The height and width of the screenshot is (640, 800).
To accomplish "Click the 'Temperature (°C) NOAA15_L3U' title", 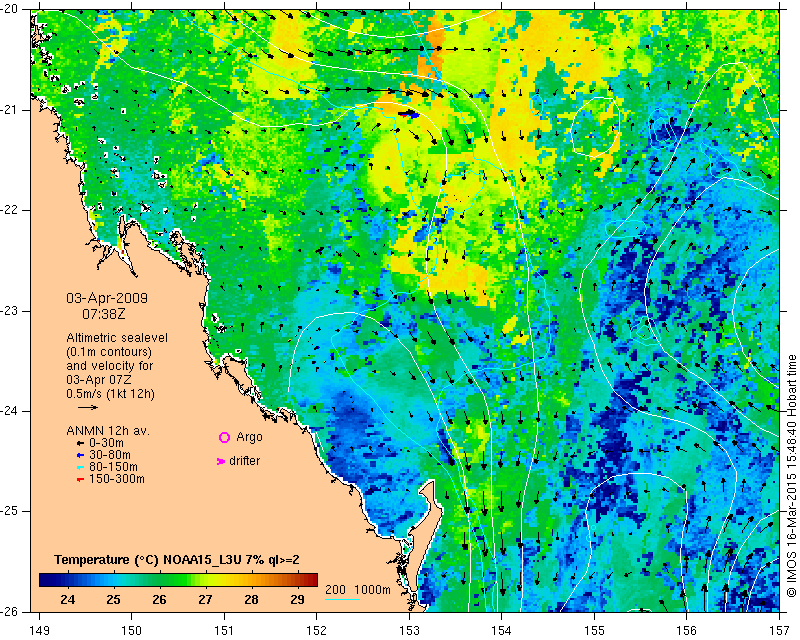I will click(147, 560).
